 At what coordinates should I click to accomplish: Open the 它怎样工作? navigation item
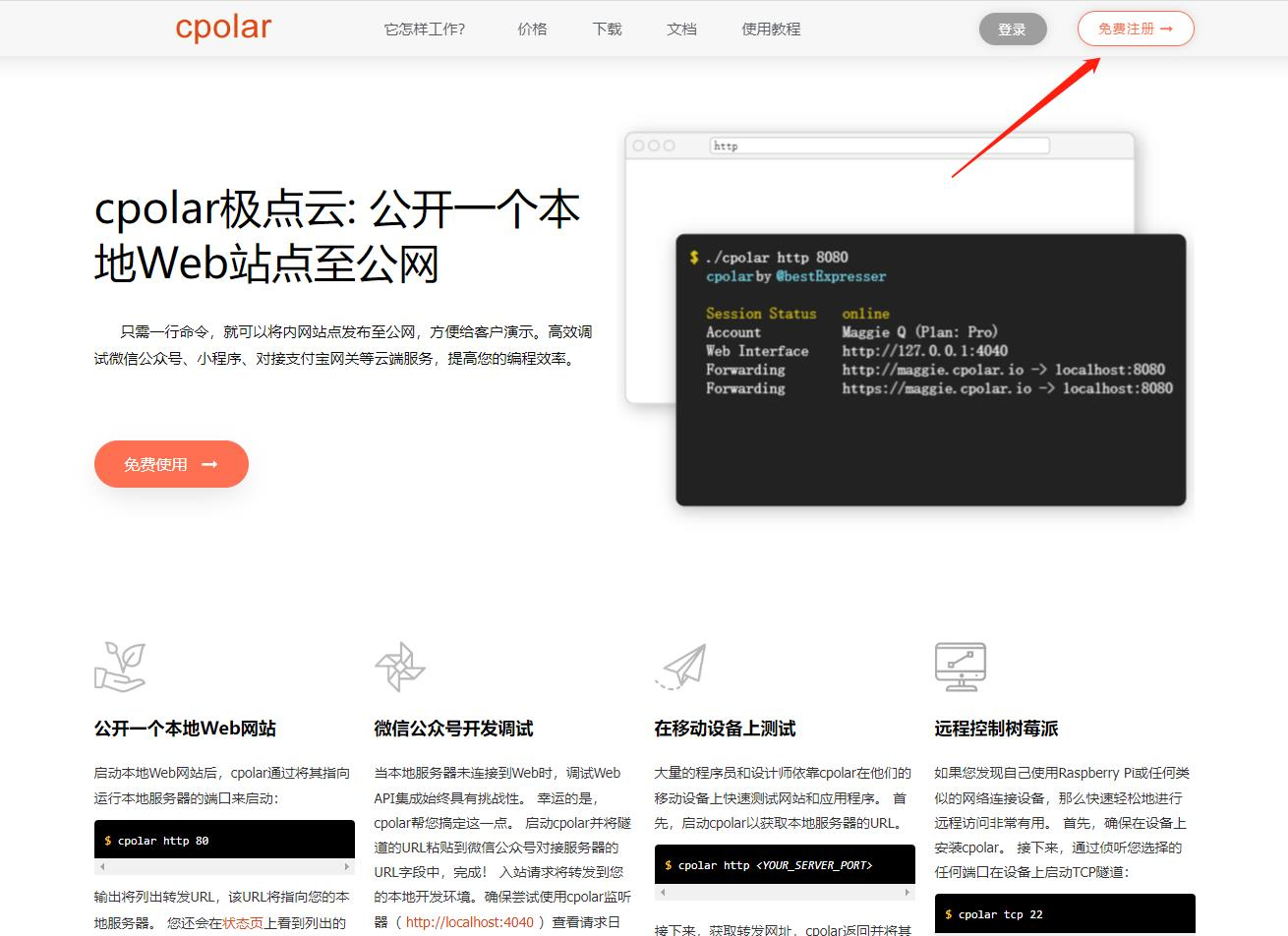(426, 29)
